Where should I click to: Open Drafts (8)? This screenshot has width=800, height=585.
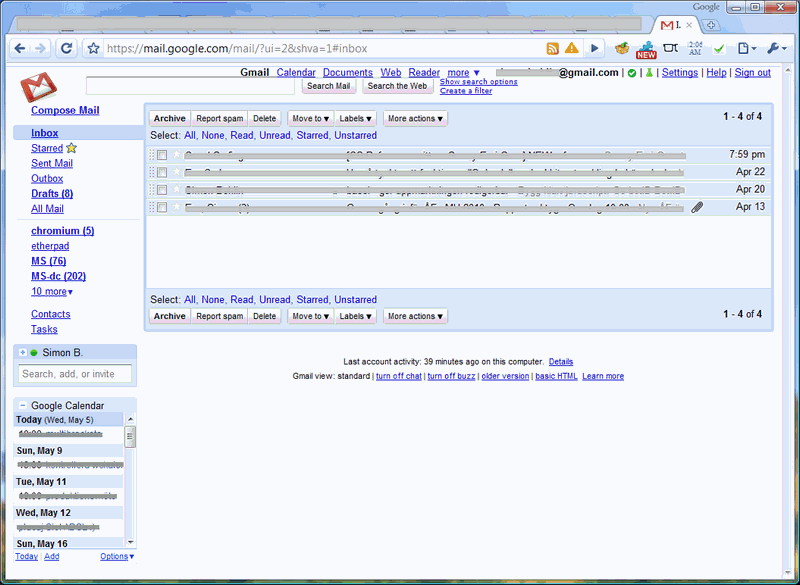(x=52, y=194)
